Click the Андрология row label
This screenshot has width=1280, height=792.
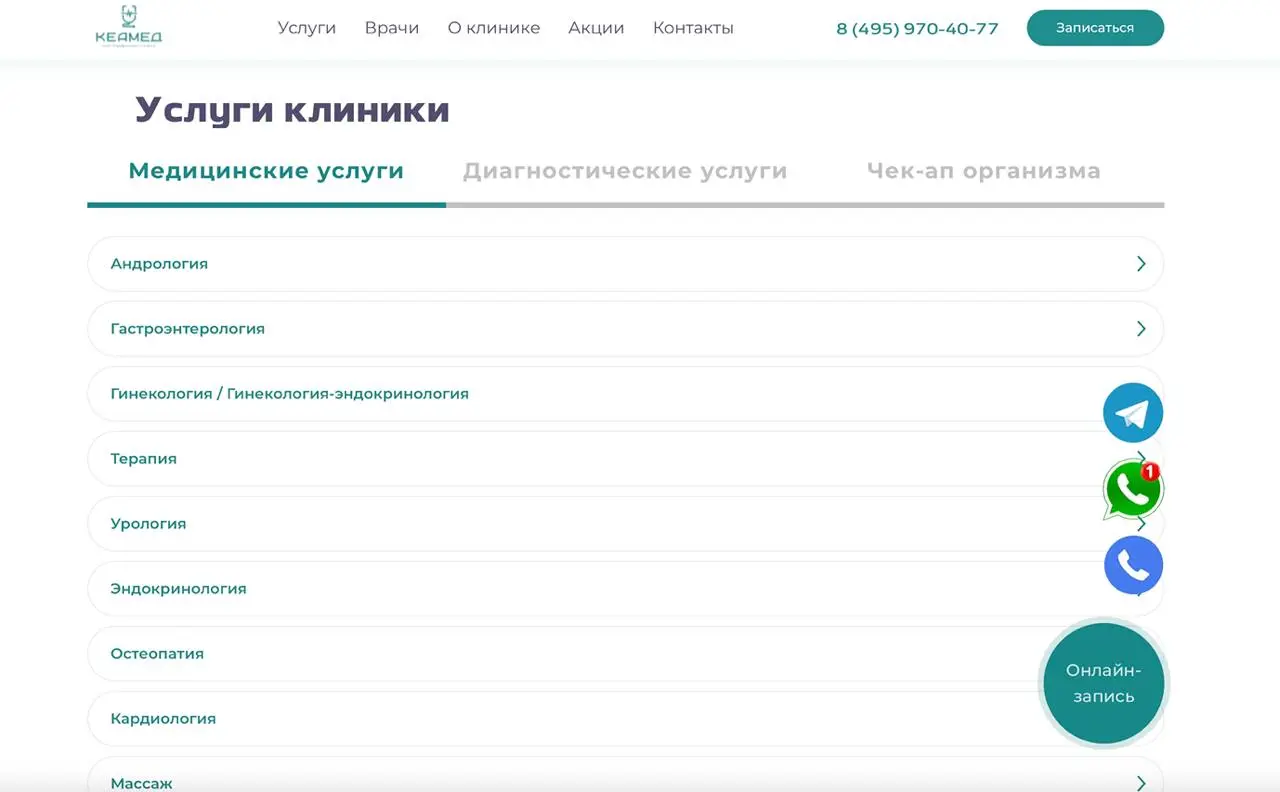(x=159, y=264)
